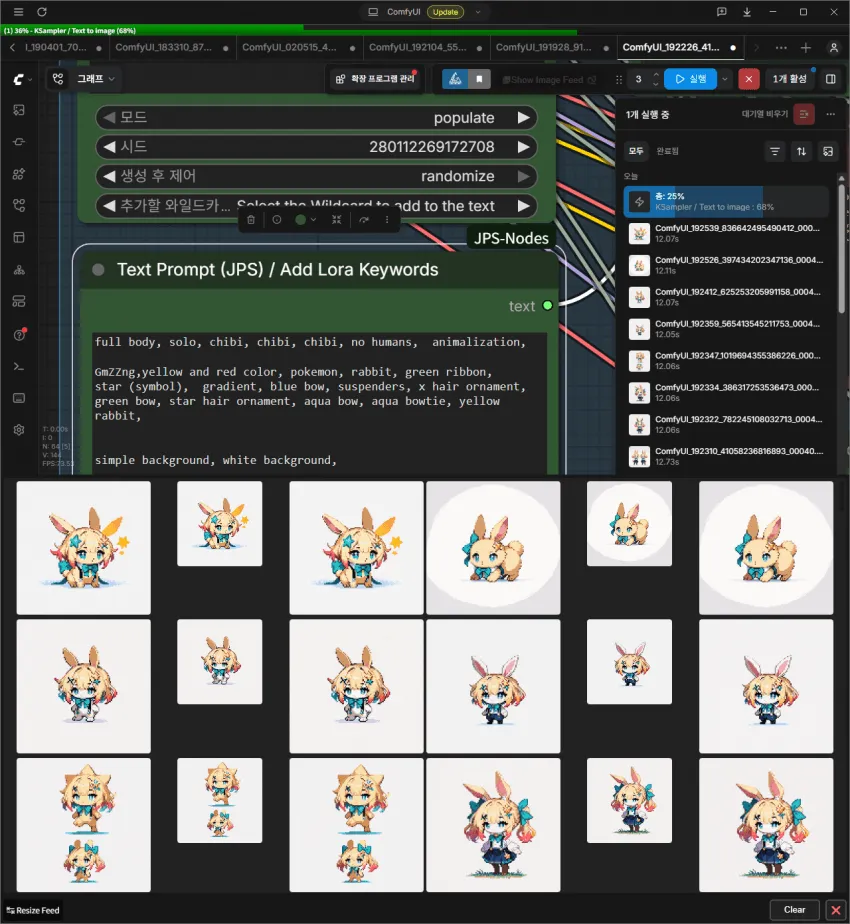Open the node toolbar's three-dot more options
The image size is (850, 924).
coord(387,220)
